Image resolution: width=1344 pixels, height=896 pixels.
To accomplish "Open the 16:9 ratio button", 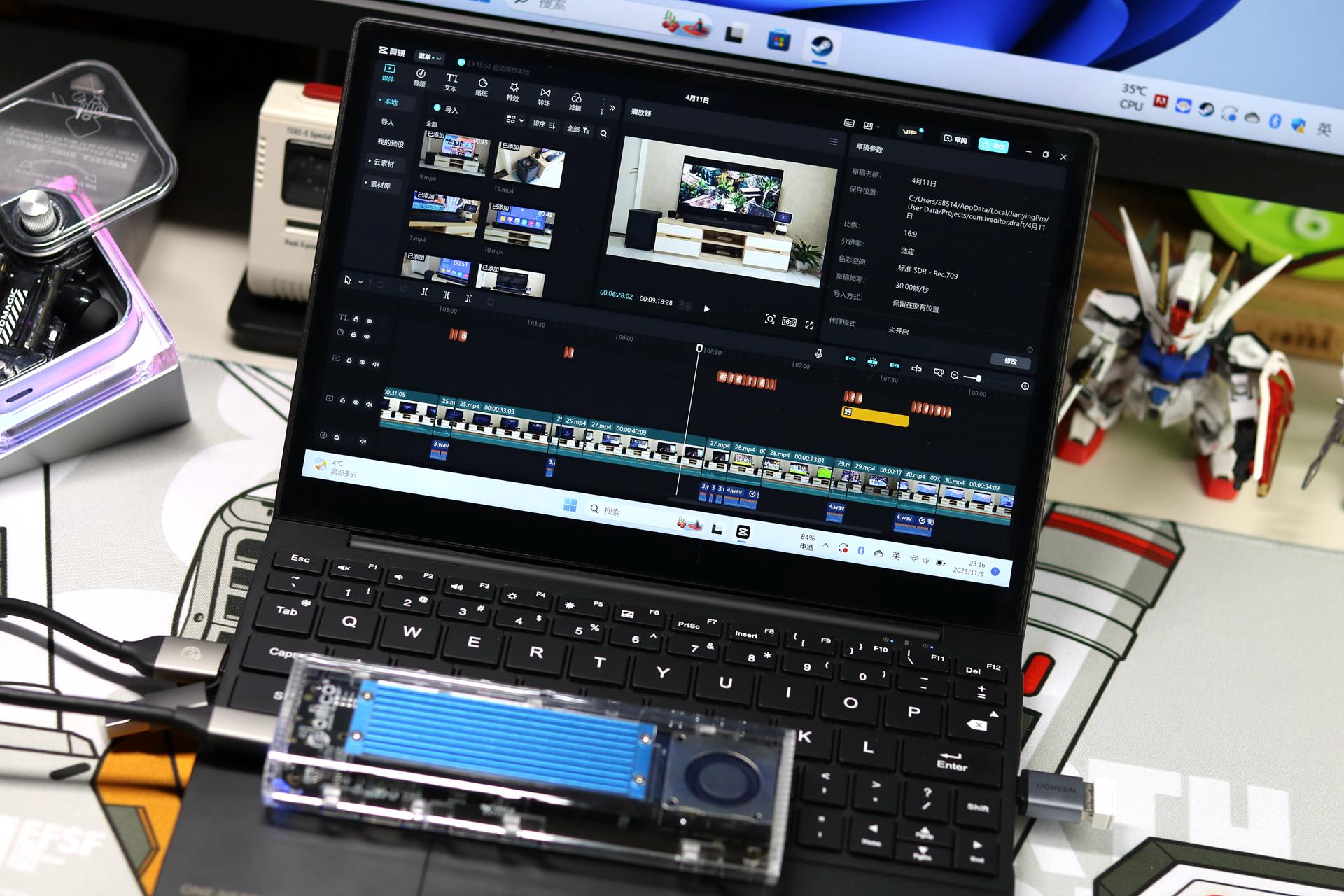I will [789, 322].
